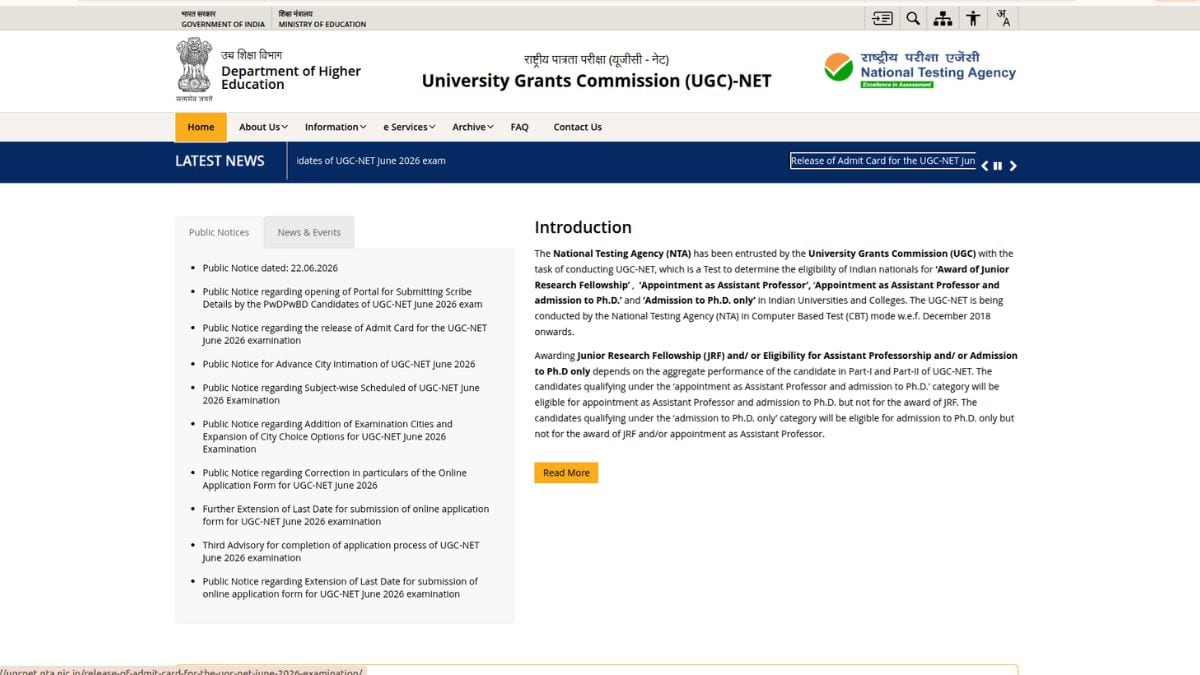Open Advance City Intimation public notice
The height and width of the screenshot is (675, 1200).
click(339, 364)
